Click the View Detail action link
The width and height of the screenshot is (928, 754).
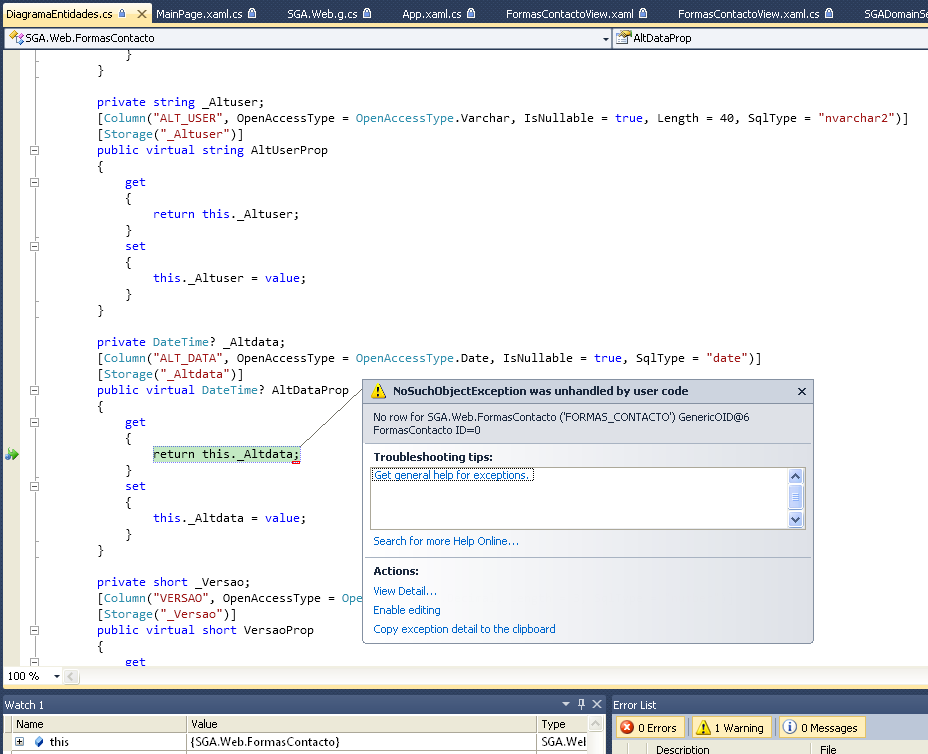404,591
